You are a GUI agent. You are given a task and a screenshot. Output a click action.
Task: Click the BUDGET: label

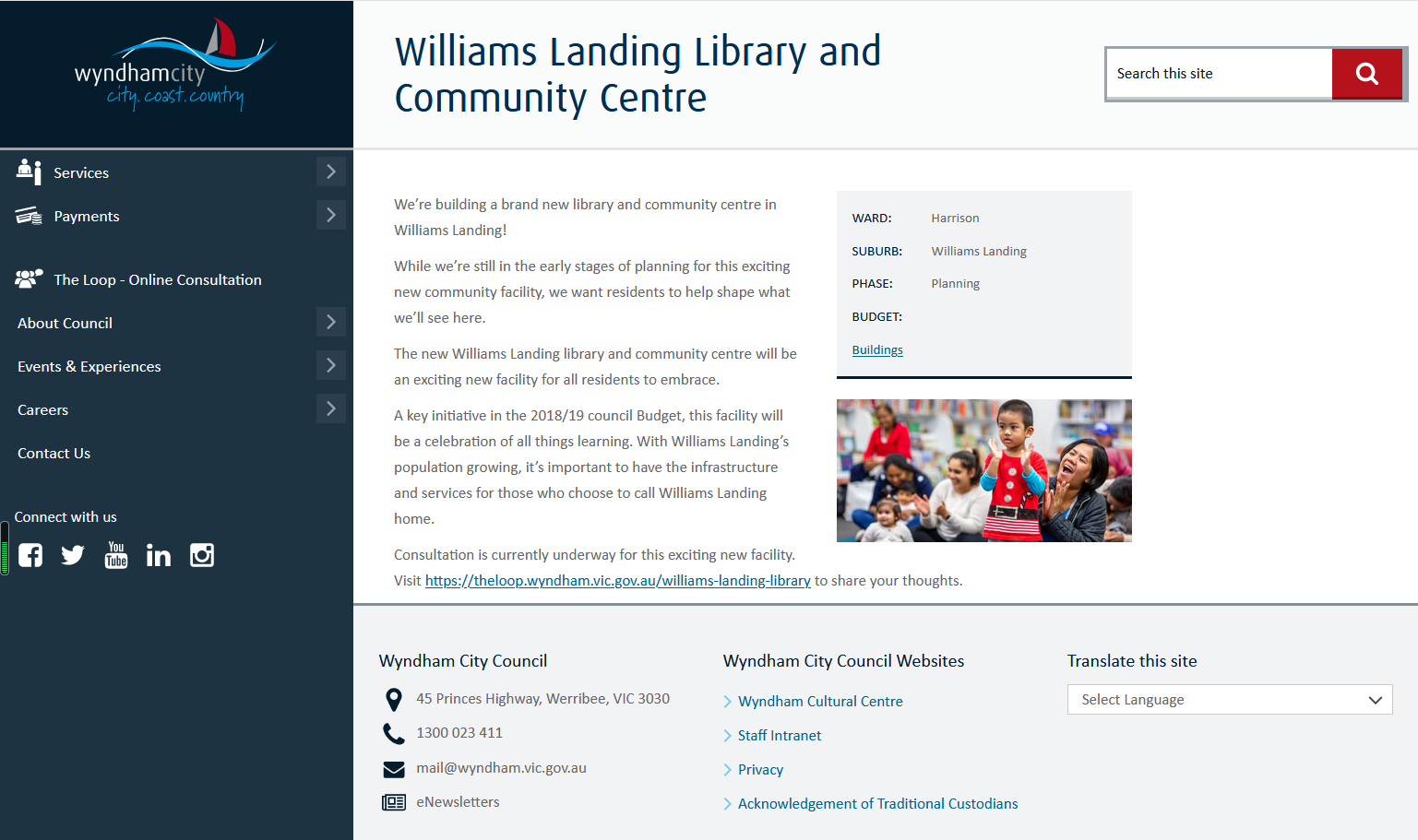[x=876, y=316]
